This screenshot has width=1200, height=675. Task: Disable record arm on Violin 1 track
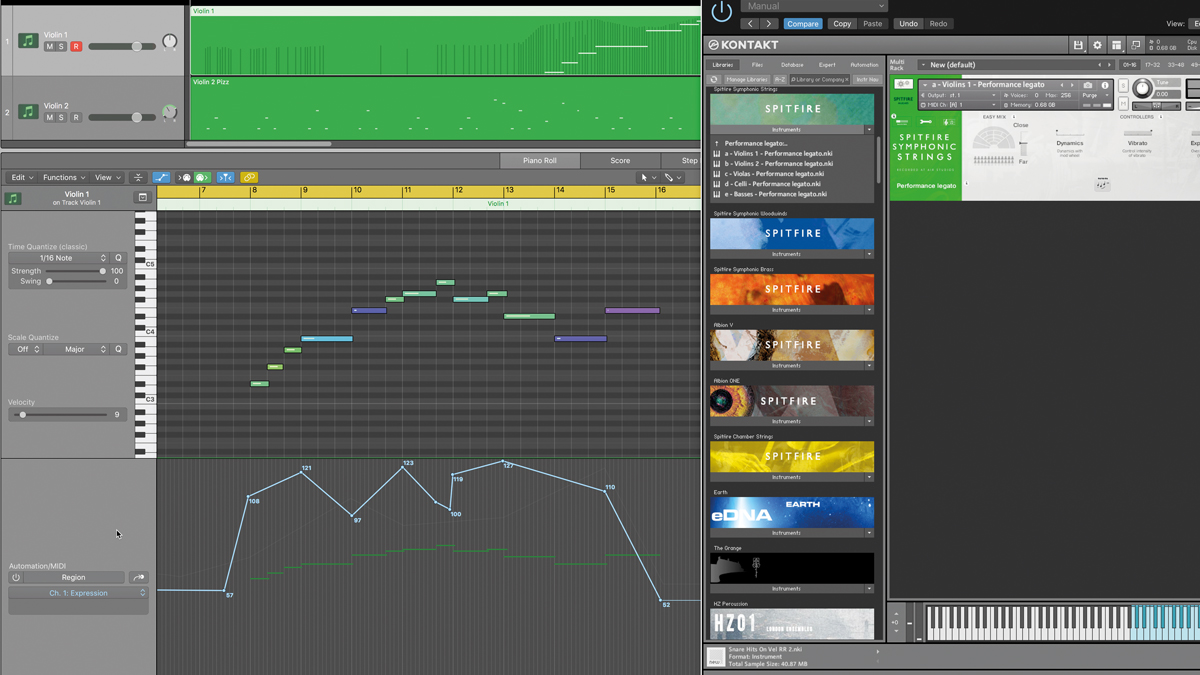click(x=76, y=47)
